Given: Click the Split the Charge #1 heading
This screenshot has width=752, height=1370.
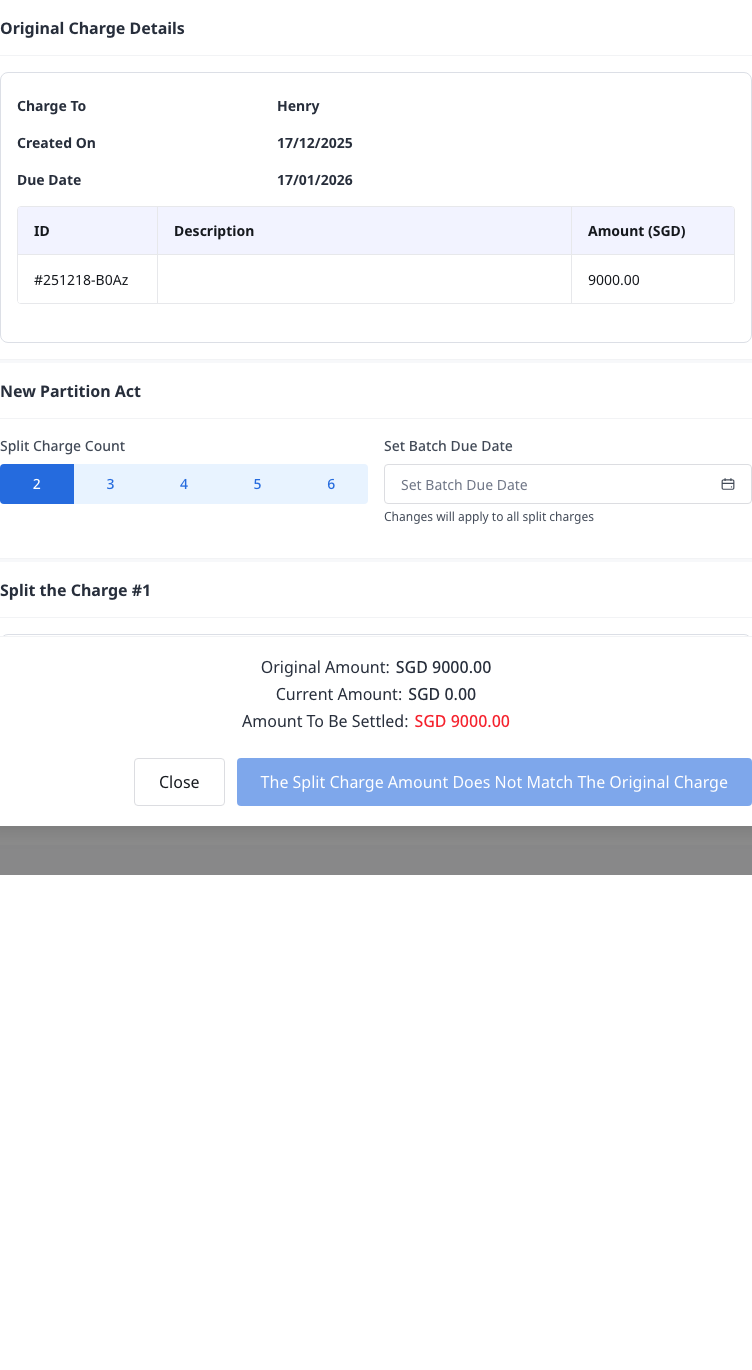Looking at the screenshot, I should click(x=75, y=590).
